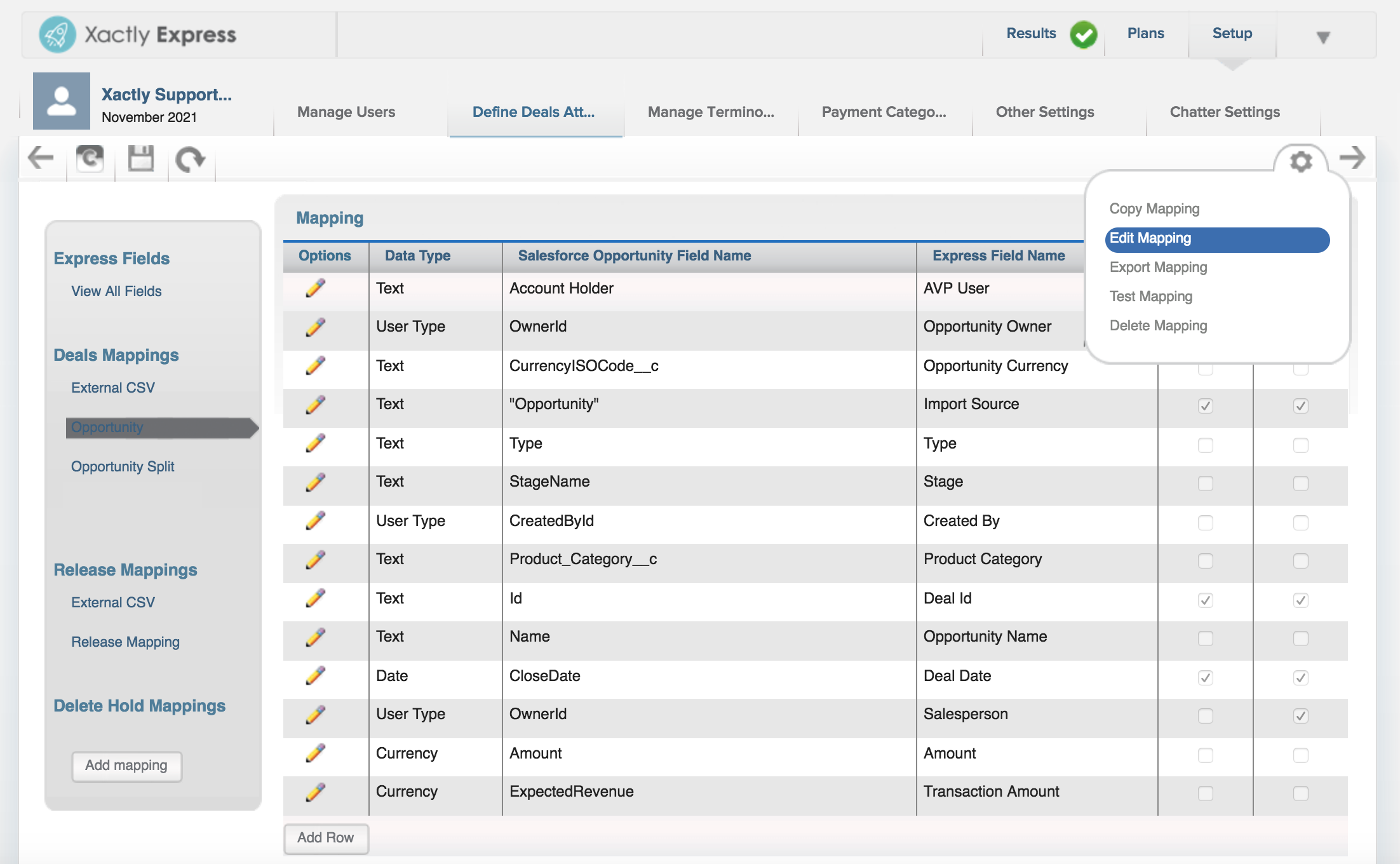Choose Copy Mapping from the gear menu
Screen dimensions: 1400x864
pyautogui.click(x=1154, y=208)
